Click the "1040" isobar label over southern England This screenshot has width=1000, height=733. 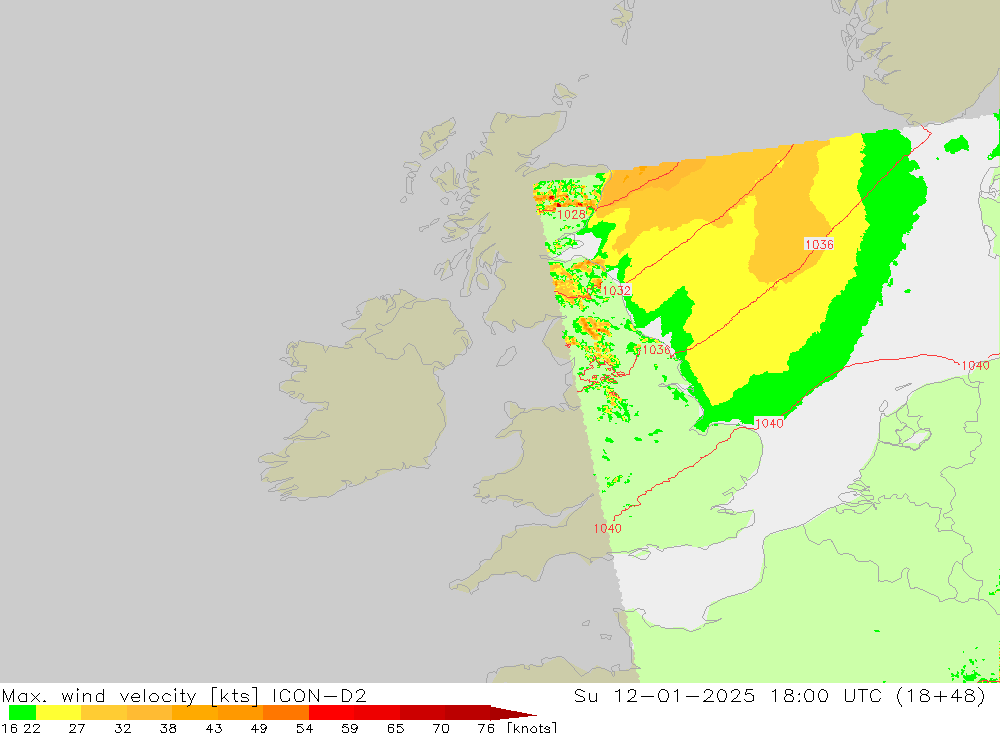click(607, 528)
